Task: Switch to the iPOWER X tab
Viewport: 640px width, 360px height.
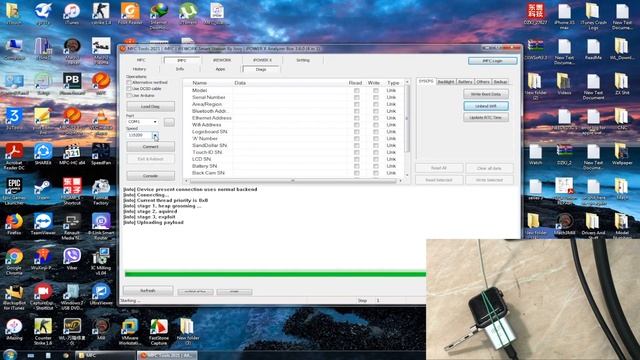Action: [262, 60]
